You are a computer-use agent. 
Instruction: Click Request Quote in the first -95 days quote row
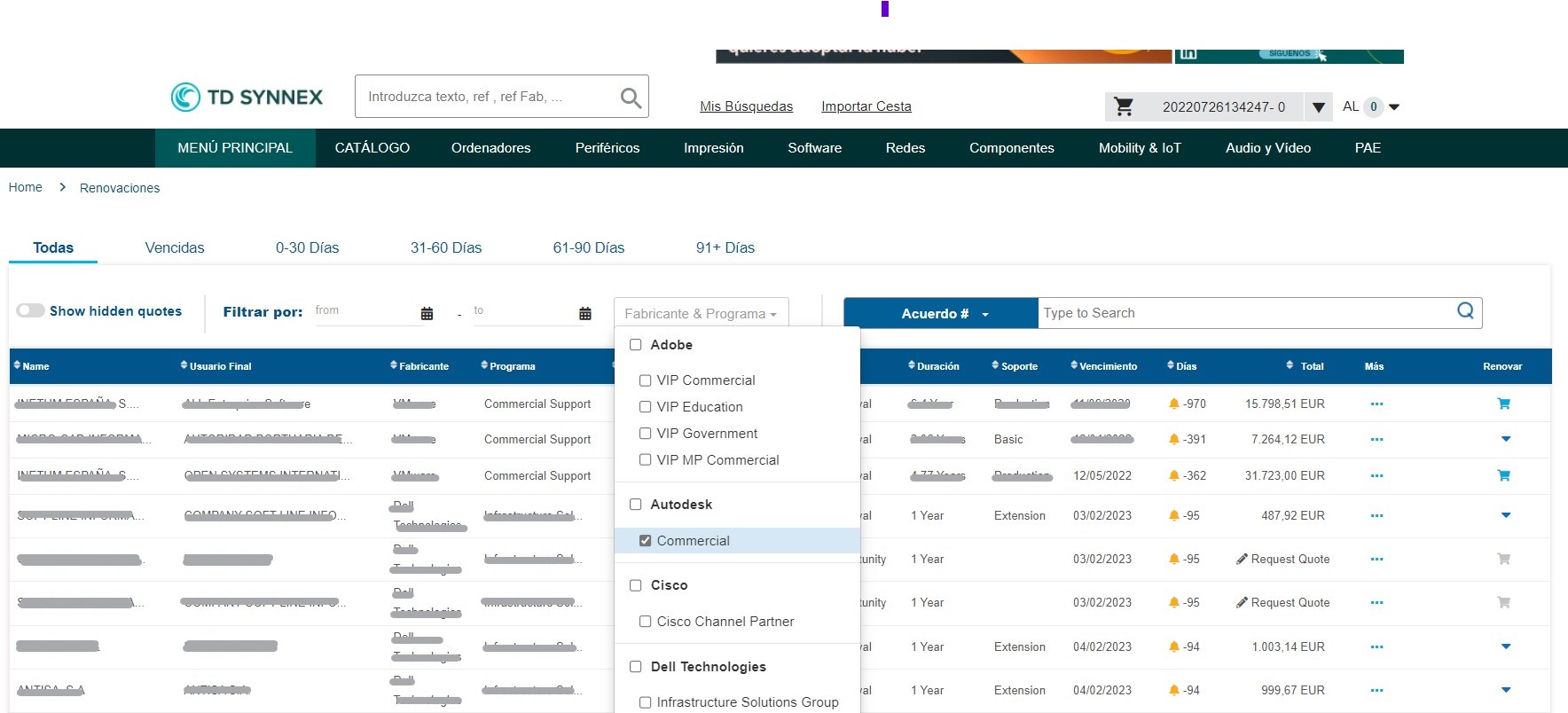coord(1282,559)
